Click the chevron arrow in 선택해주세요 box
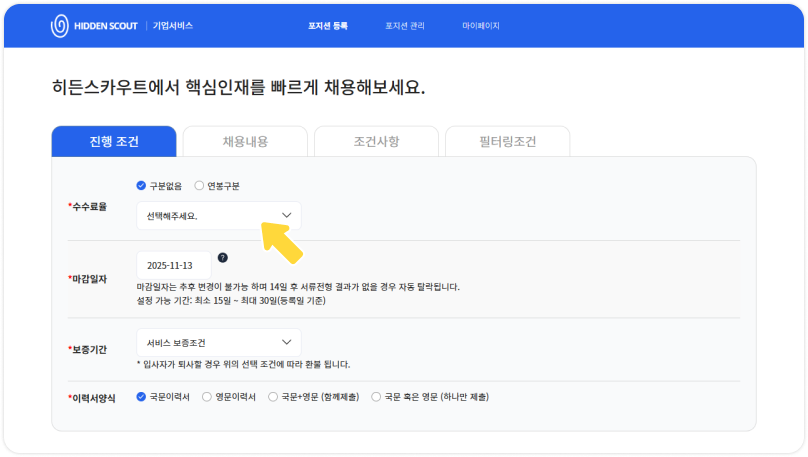 [286, 215]
